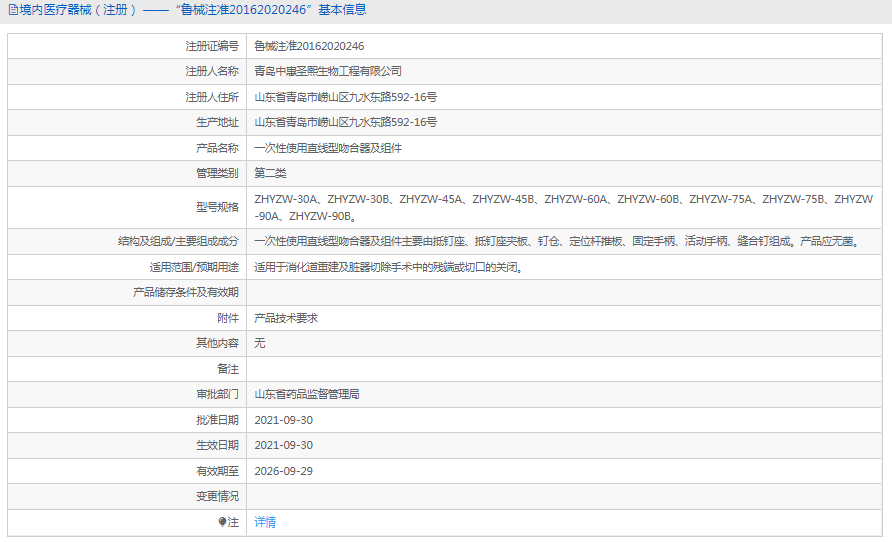Click the model list starting ZHYZW-30A

[563, 208]
